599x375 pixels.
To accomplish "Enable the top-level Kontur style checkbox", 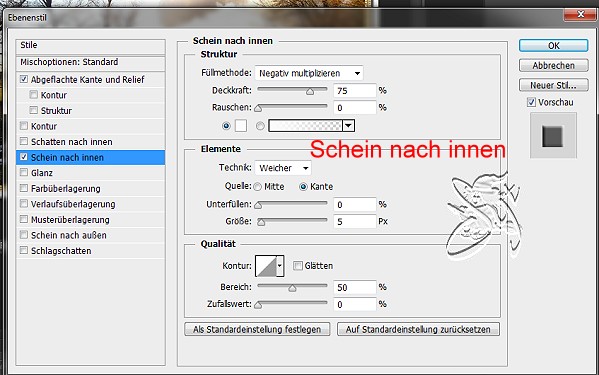I will (24, 126).
